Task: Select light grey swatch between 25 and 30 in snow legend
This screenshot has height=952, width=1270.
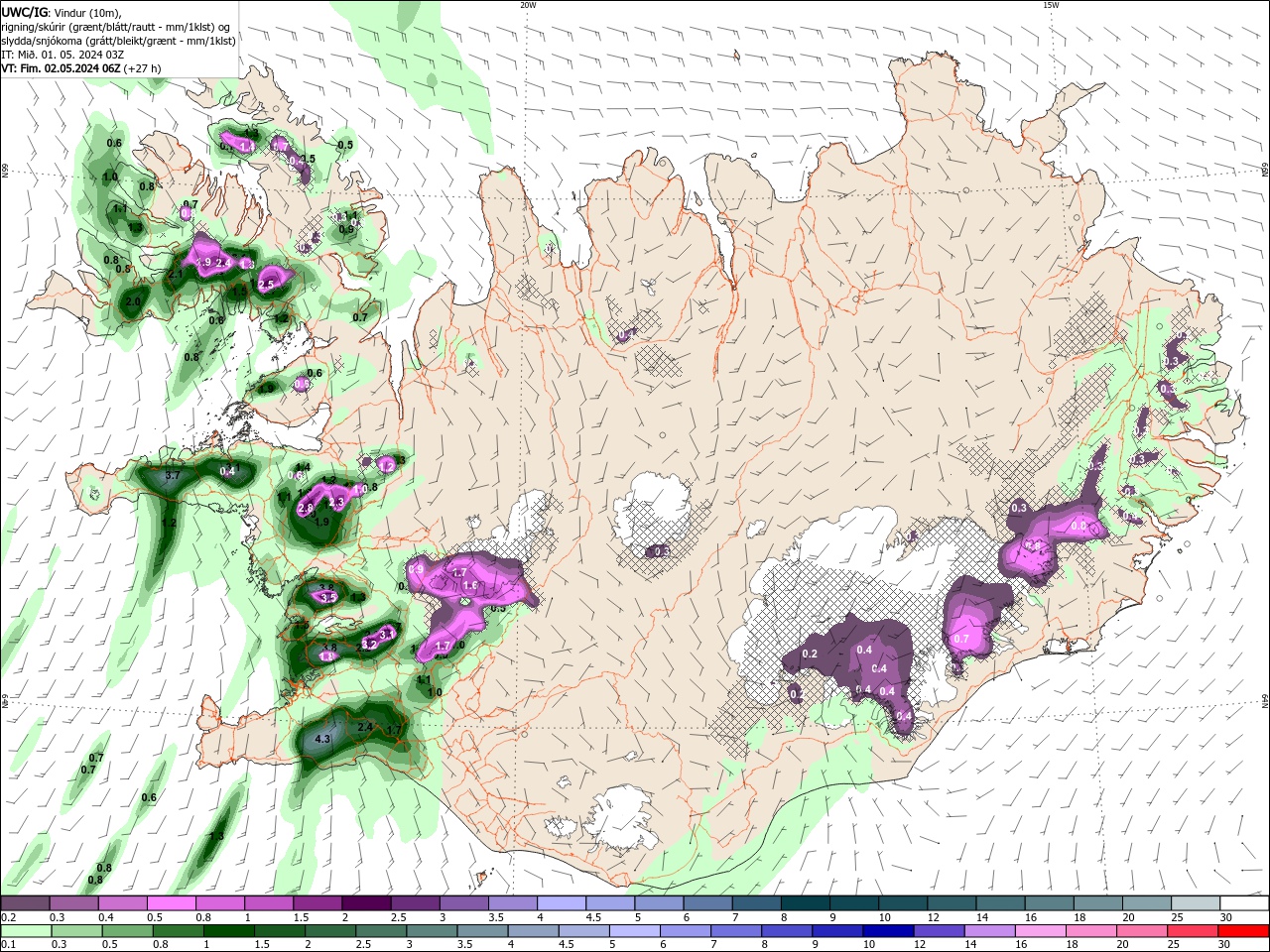Action: 1196,903
